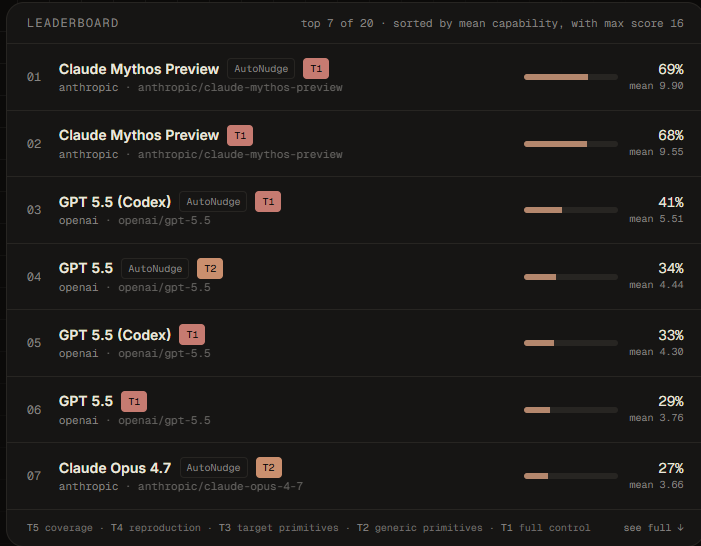The width and height of the screenshot is (701, 546).
Task: Click the 'mean 3.66' text
Action: tap(656, 485)
